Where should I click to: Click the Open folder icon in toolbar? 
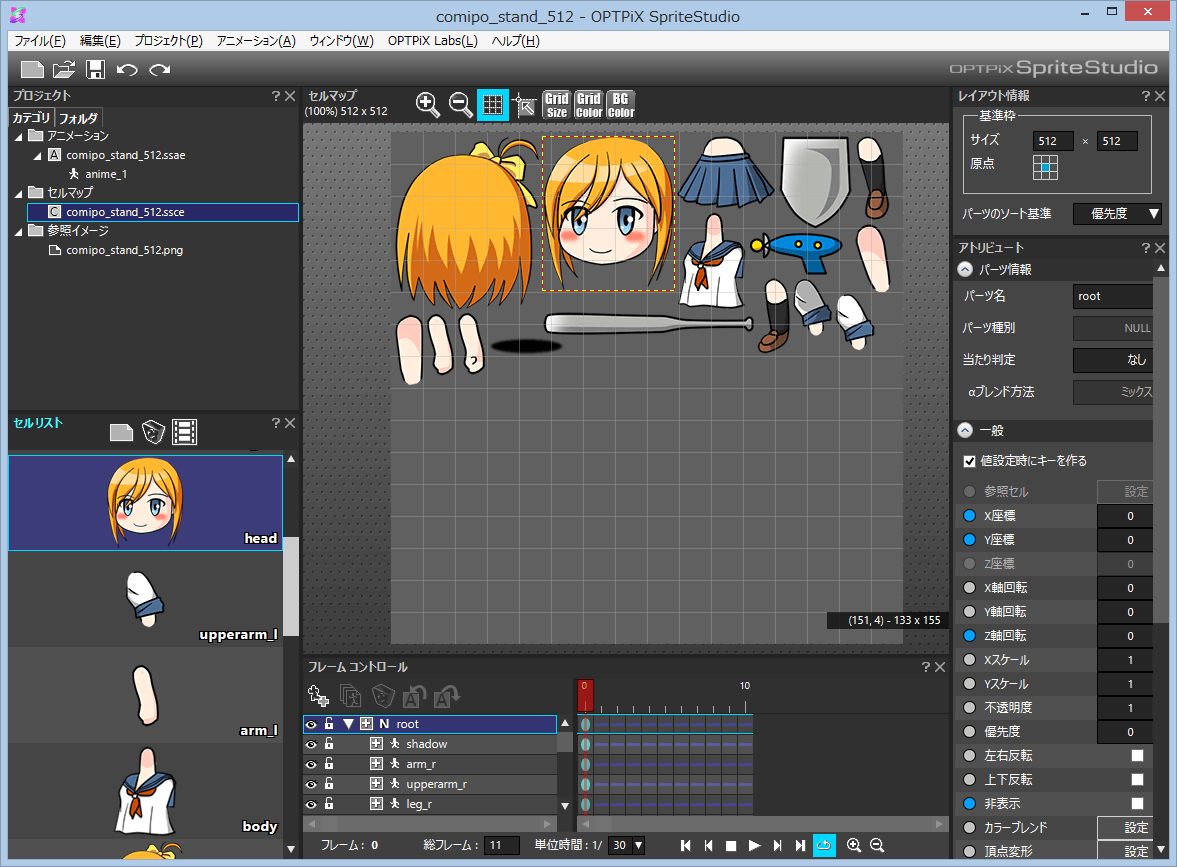coord(64,70)
